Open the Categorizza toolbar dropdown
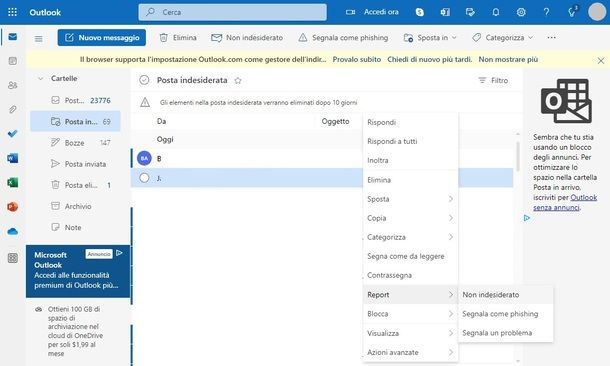The height and width of the screenshot is (366, 610). 502,38
